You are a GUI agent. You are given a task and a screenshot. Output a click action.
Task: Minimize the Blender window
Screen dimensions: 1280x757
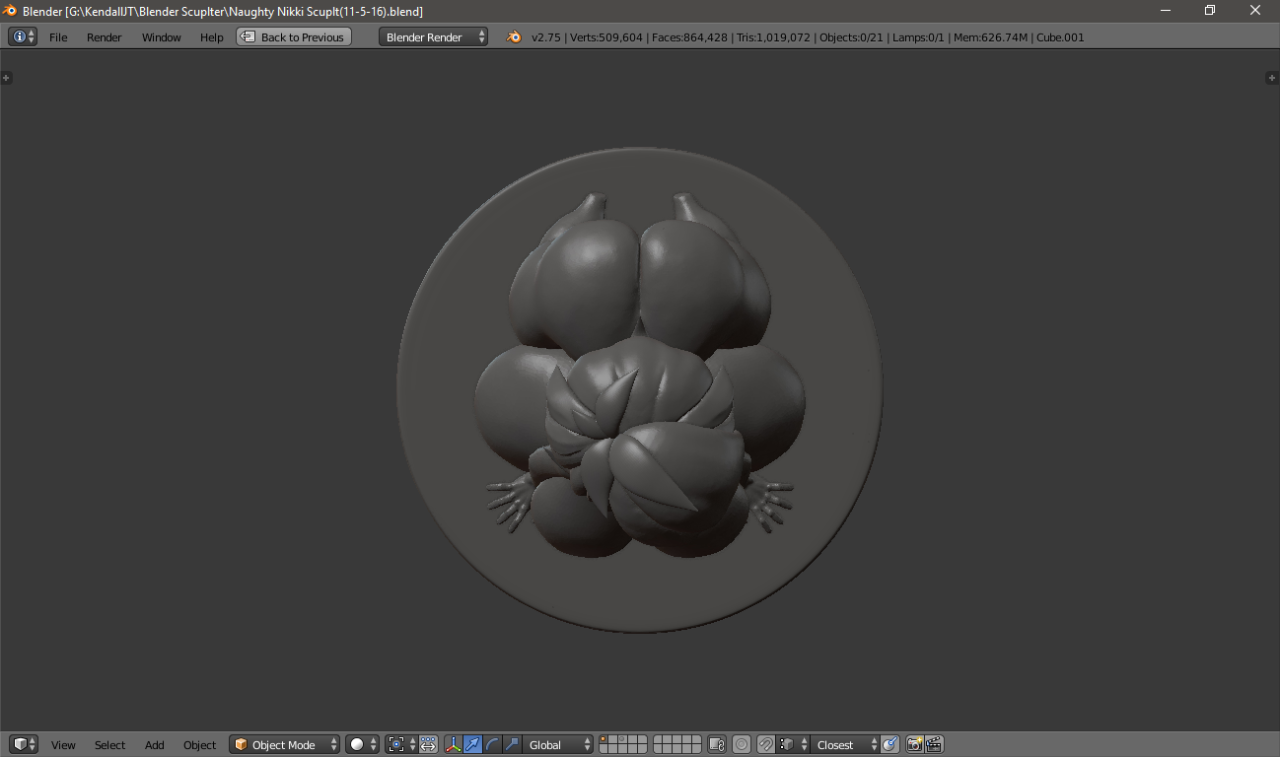(1166, 10)
